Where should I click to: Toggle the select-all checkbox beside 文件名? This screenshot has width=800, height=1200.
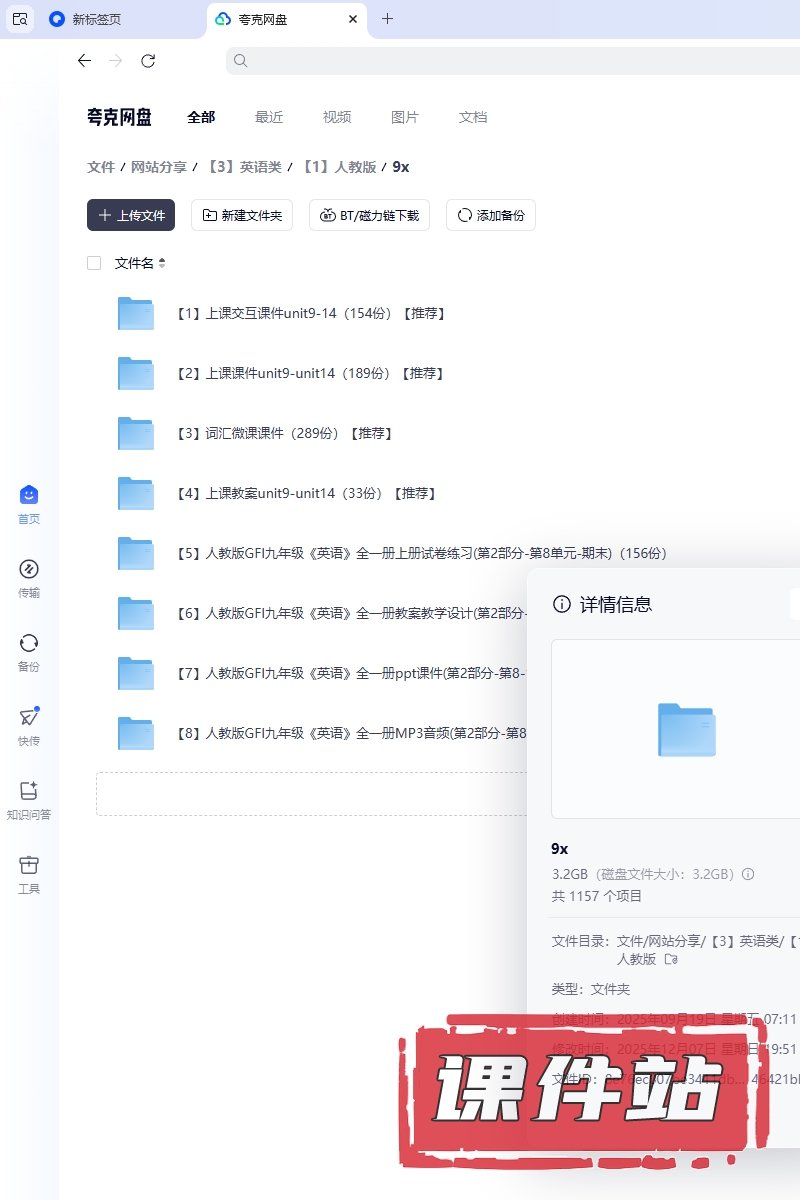pyautogui.click(x=94, y=263)
